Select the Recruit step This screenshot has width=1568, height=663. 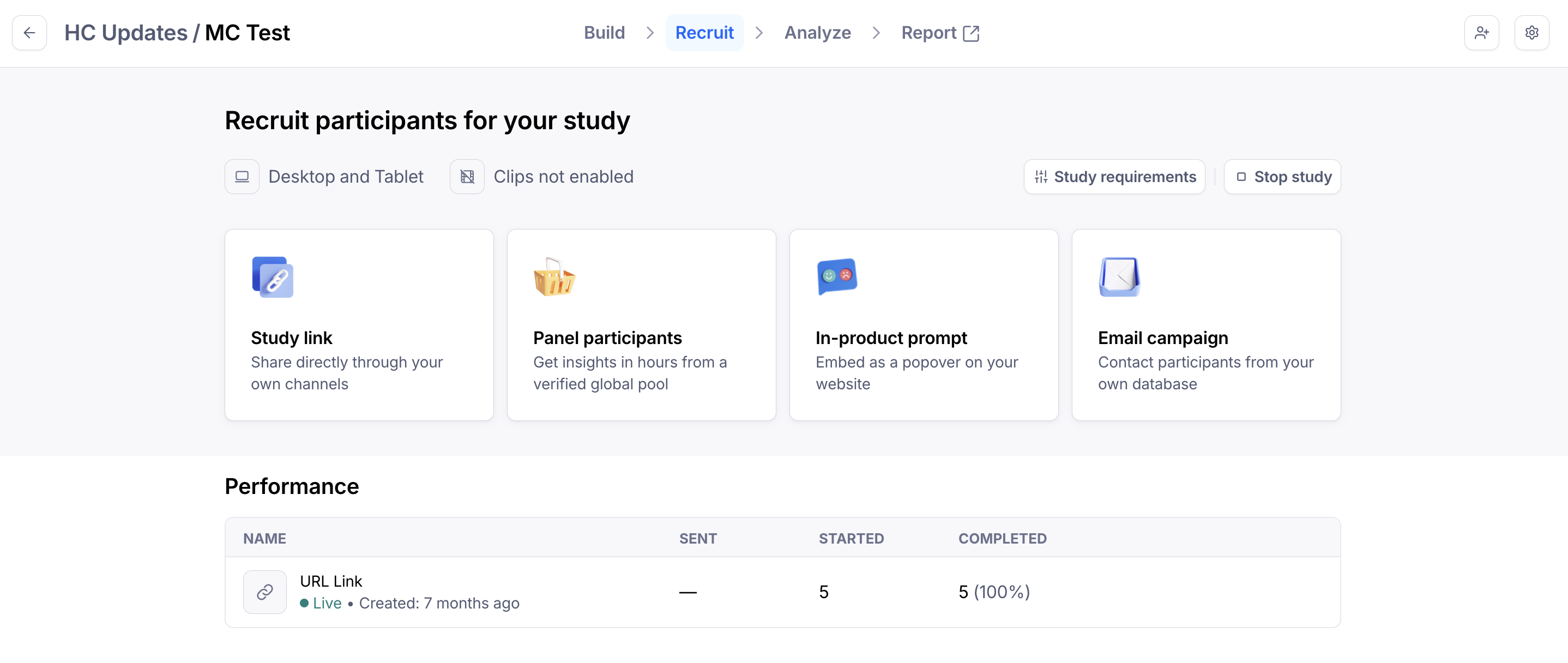704,33
